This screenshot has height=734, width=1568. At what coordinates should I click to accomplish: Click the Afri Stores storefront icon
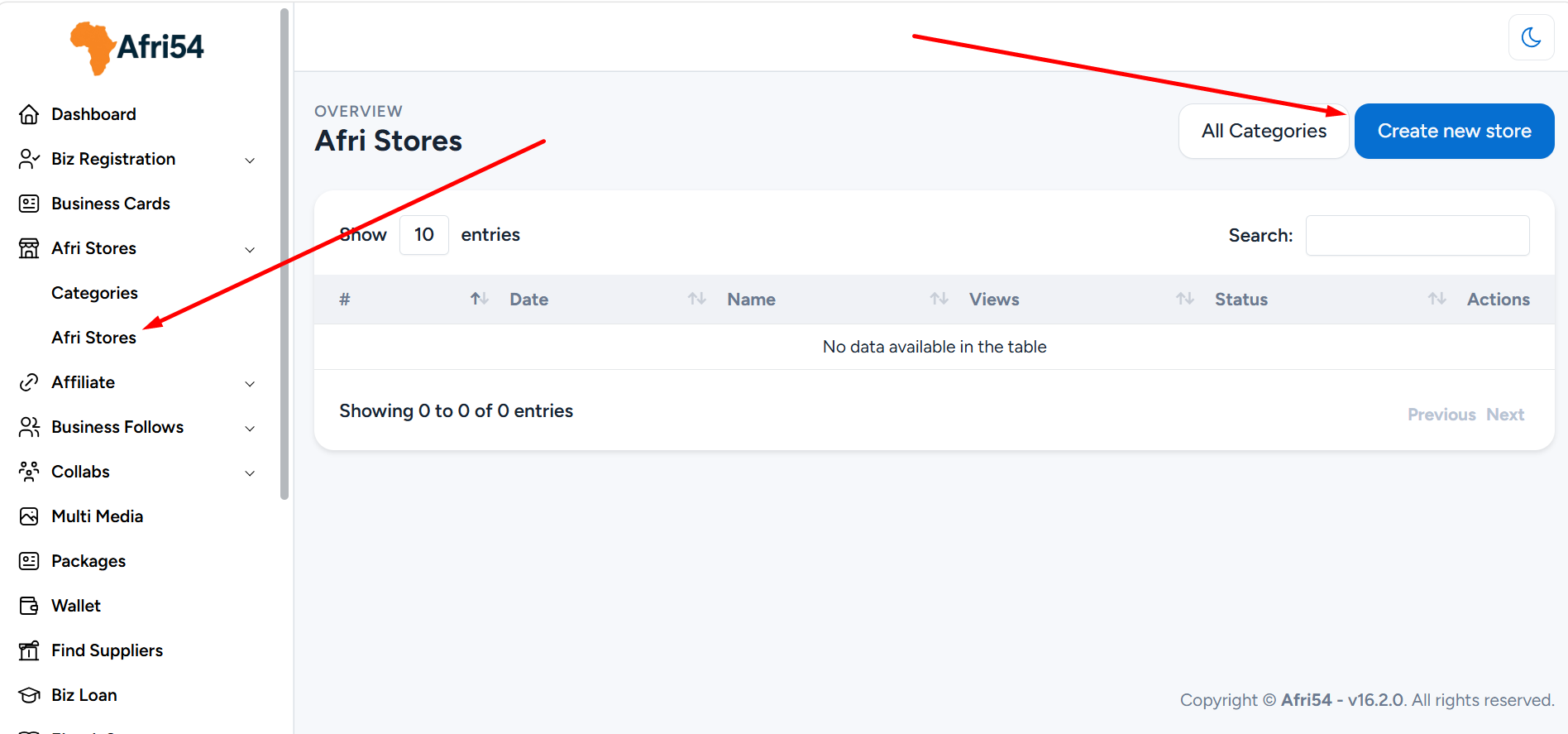pyautogui.click(x=29, y=248)
